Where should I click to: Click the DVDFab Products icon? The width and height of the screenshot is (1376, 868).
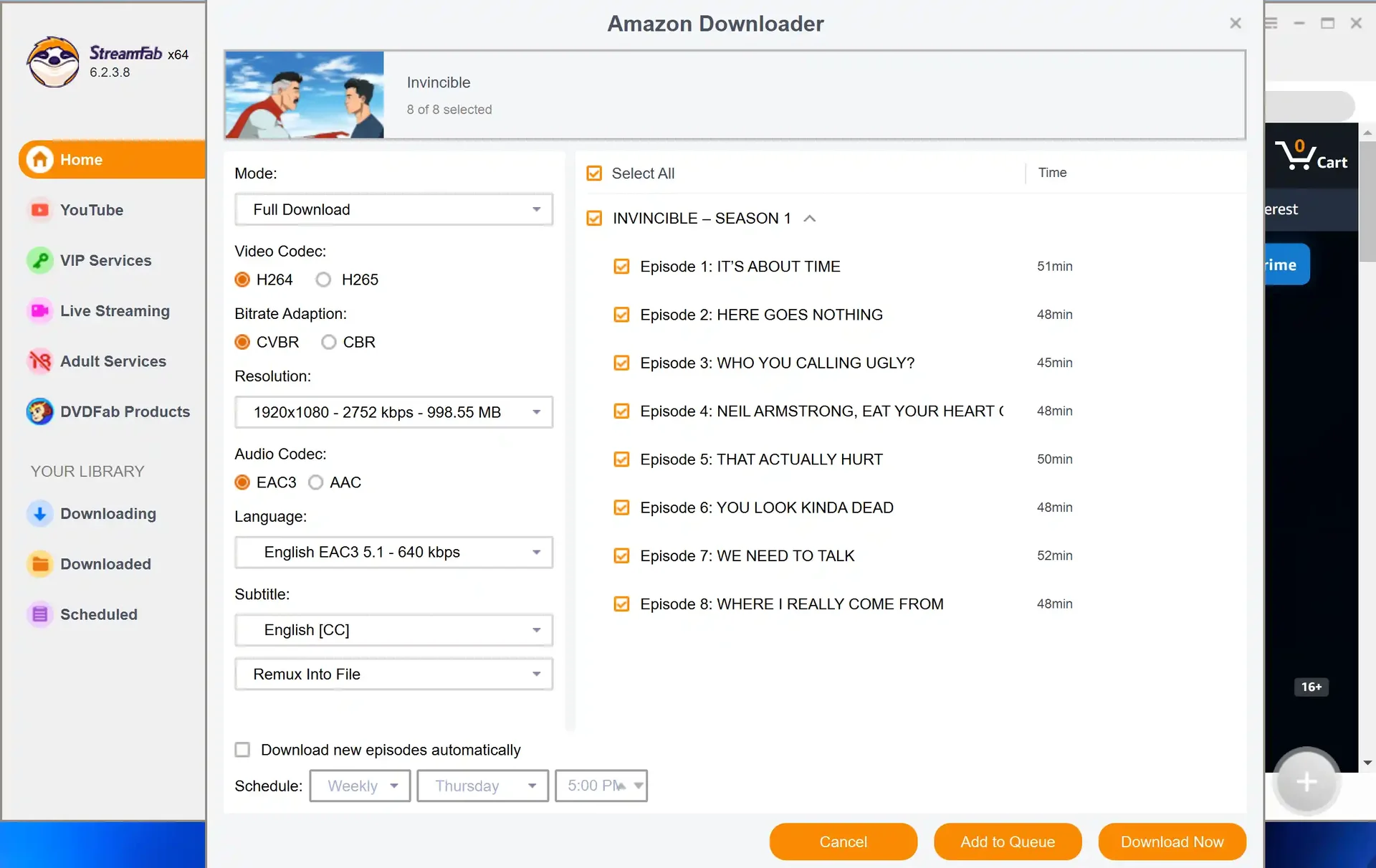(x=40, y=411)
